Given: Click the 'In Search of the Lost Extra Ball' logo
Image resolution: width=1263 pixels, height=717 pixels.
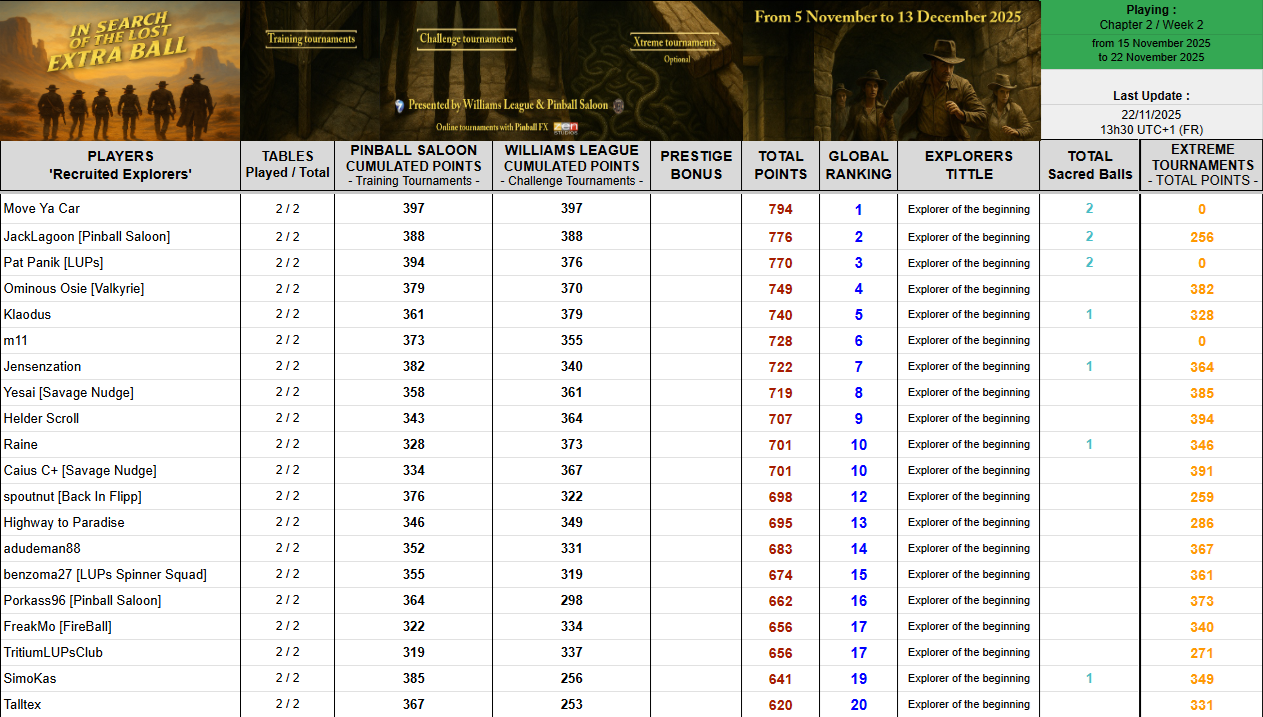Looking at the screenshot, I should 120,70.
